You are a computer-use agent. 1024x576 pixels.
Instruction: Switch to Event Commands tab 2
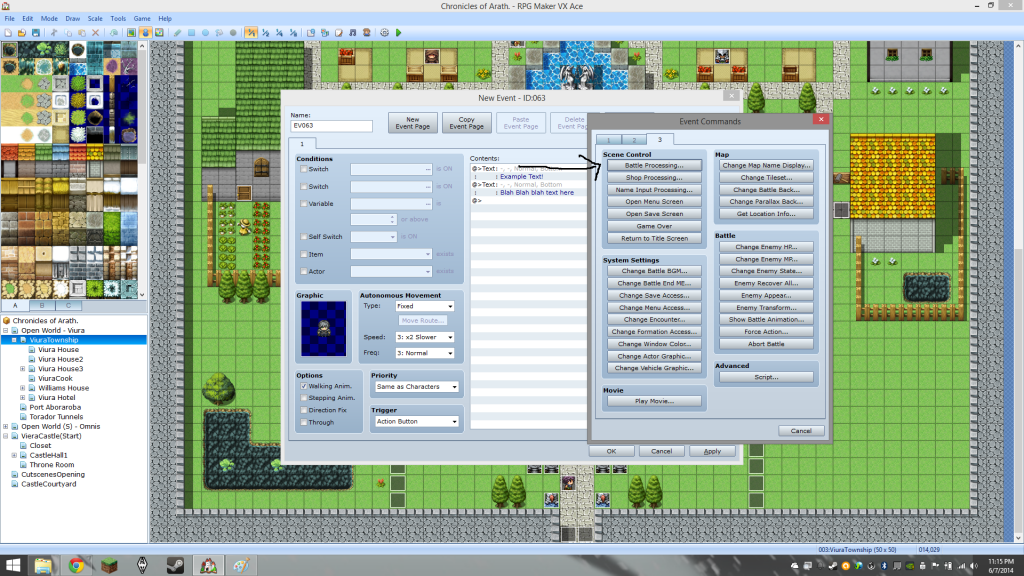coord(634,139)
